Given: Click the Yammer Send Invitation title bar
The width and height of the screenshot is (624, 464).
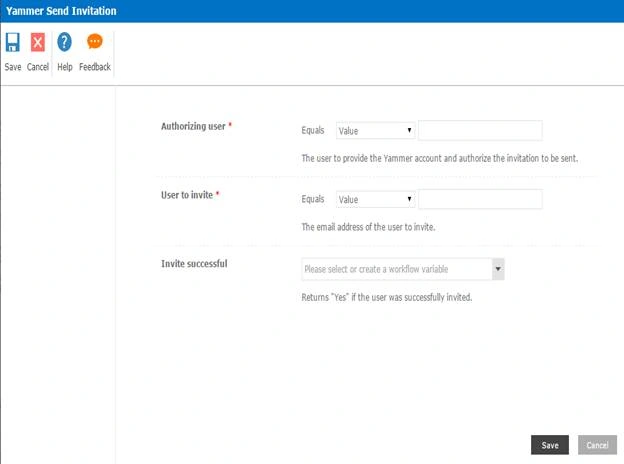Looking at the screenshot, I should (x=312, y=11).
